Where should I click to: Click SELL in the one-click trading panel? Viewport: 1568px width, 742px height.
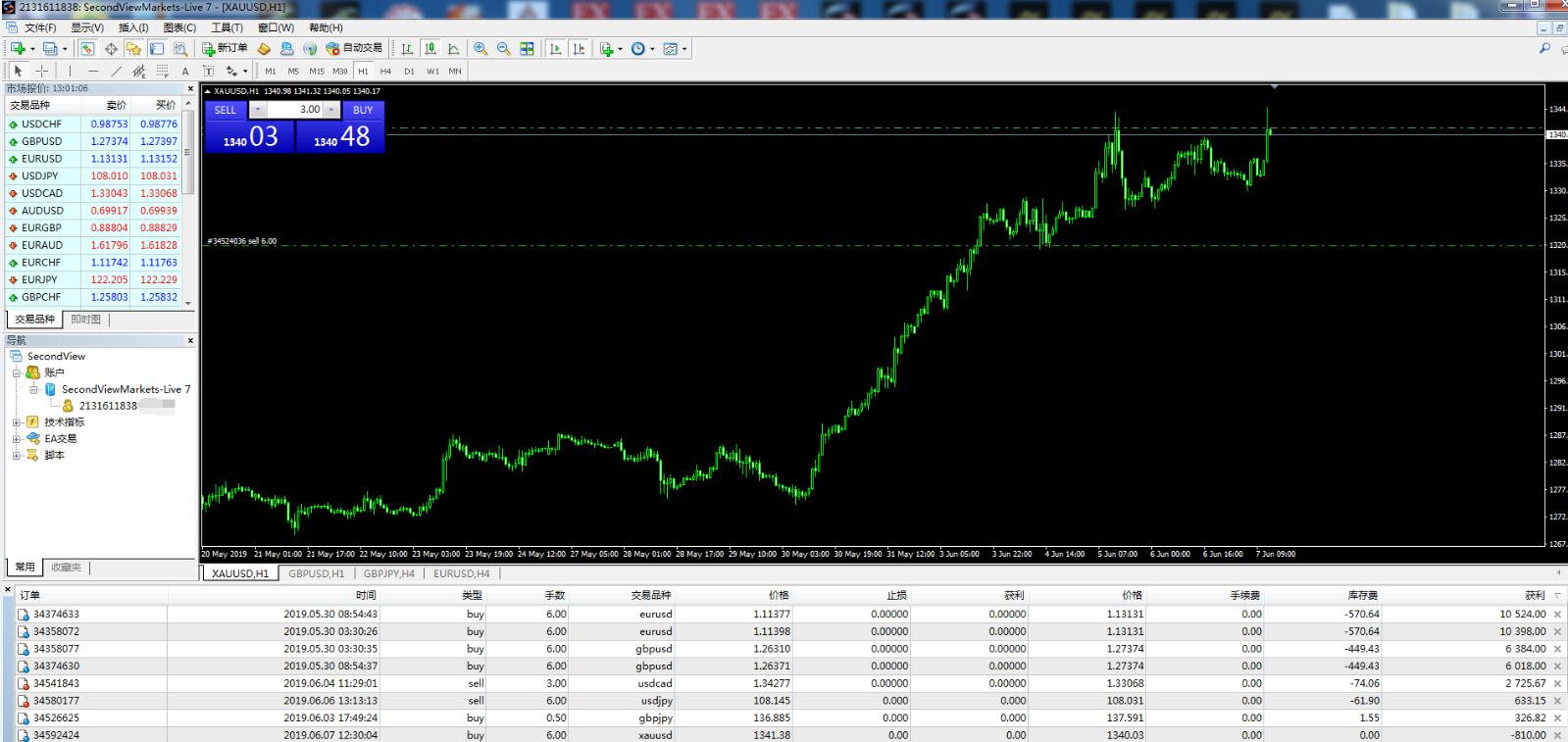click(226, 110)
